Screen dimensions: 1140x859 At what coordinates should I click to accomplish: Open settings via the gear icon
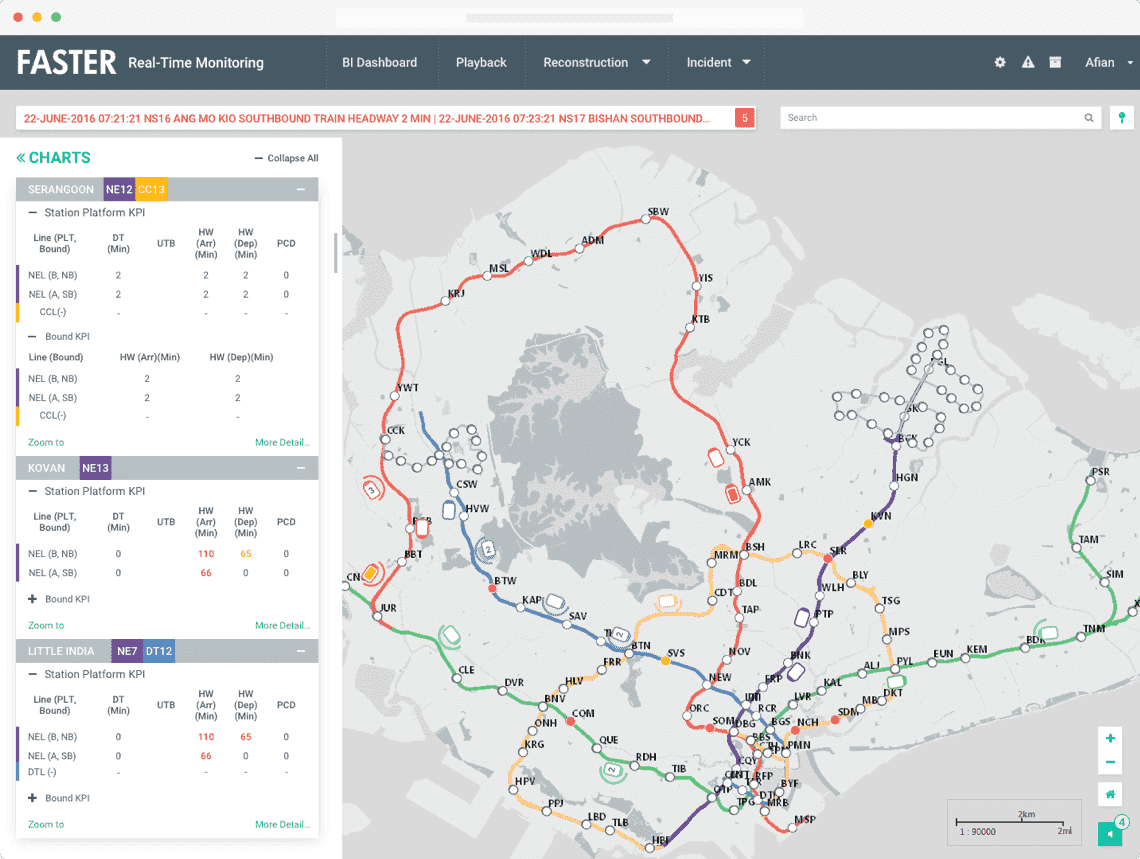click(999, 62)
